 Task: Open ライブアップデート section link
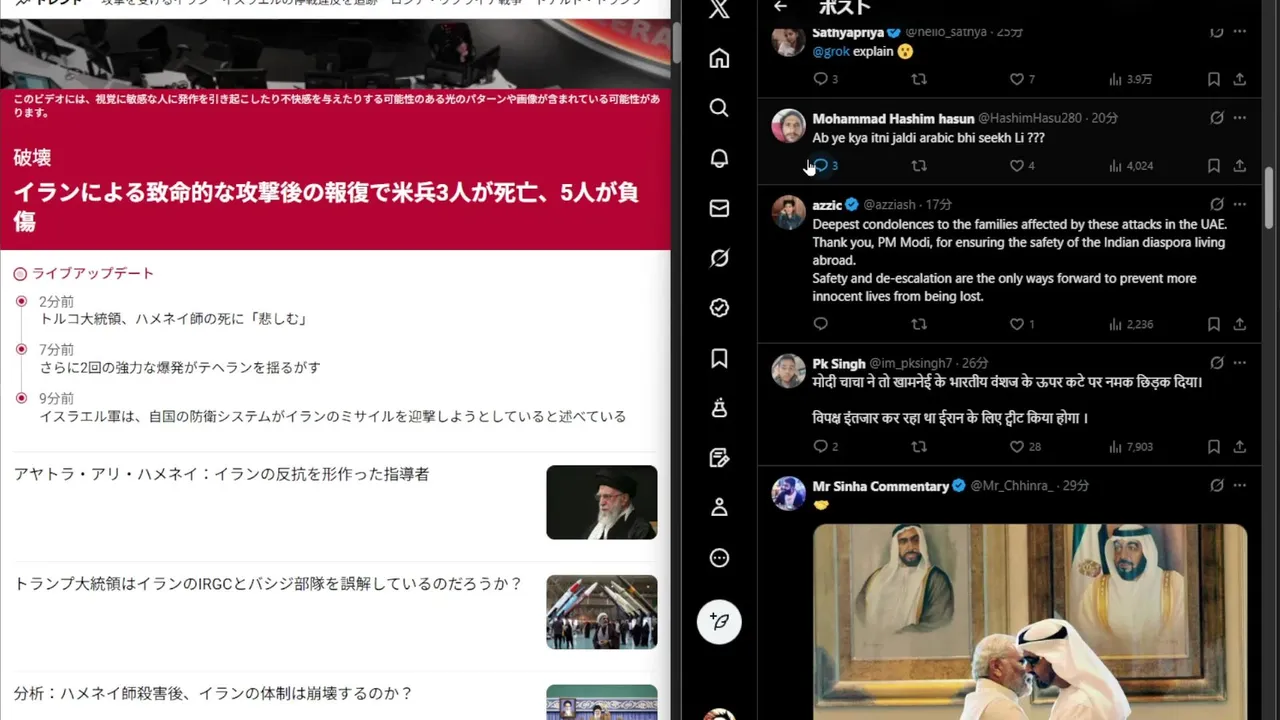(84, 273)
